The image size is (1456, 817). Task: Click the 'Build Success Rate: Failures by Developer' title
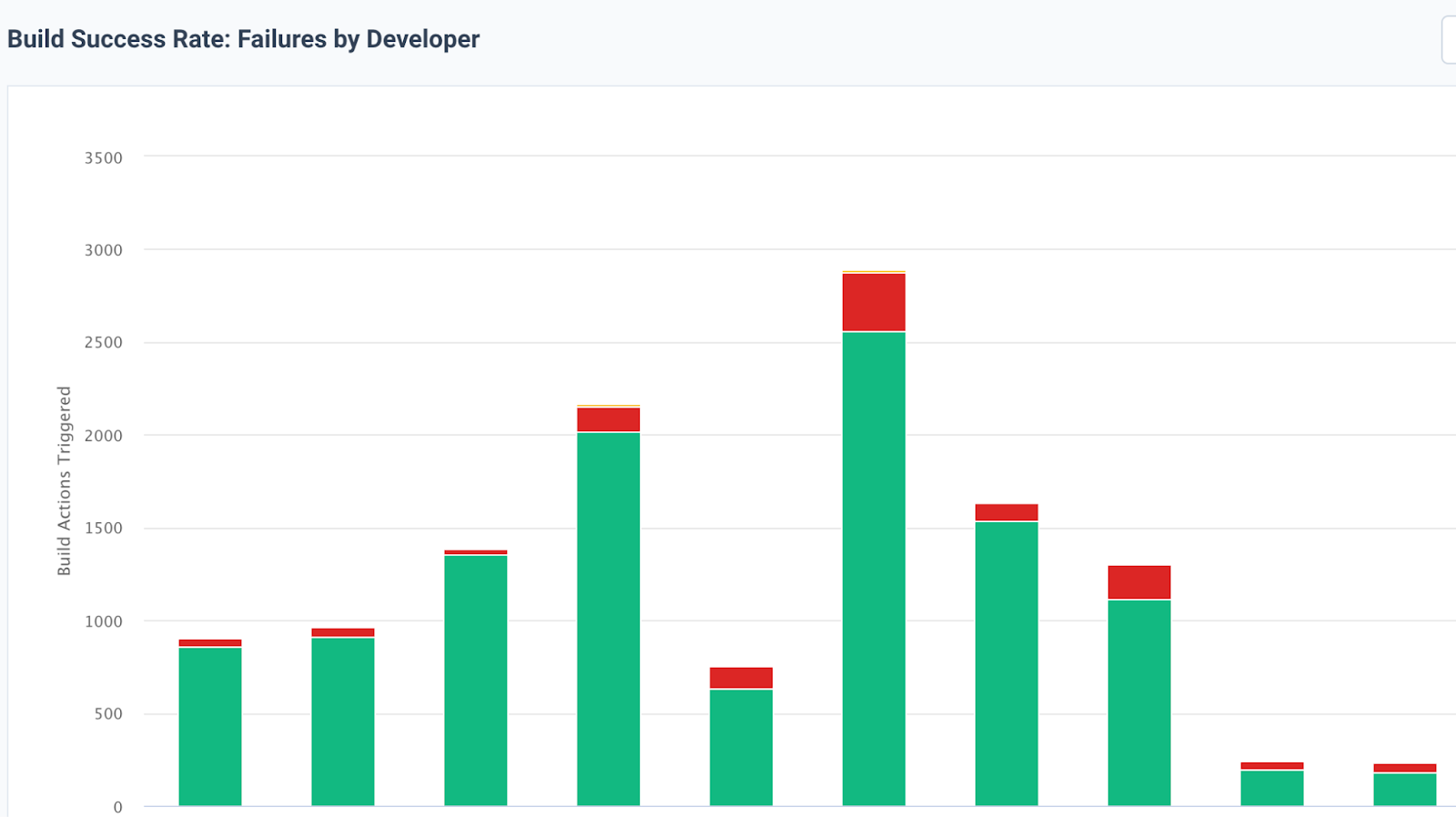(243, 39)
